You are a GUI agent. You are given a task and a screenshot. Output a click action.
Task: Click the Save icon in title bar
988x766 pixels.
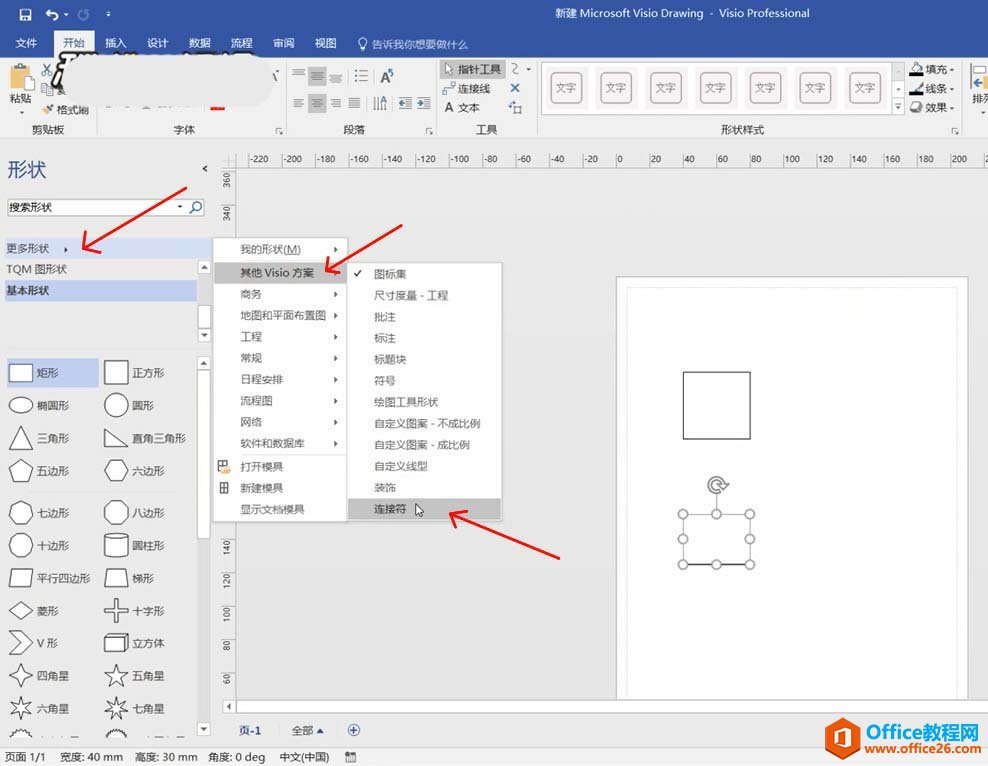[25, 14]
